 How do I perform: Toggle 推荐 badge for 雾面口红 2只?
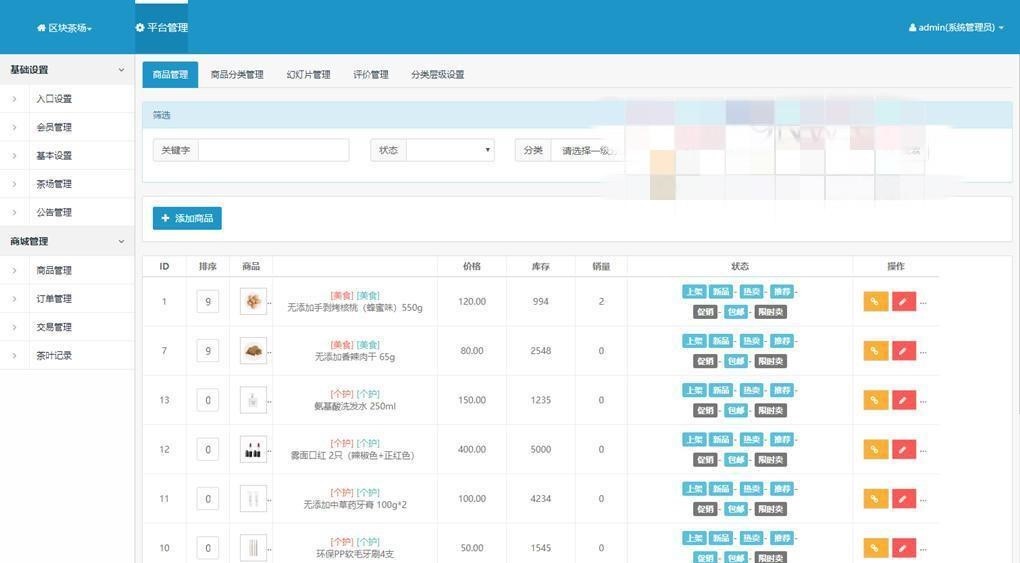click(x=782, y=439)
